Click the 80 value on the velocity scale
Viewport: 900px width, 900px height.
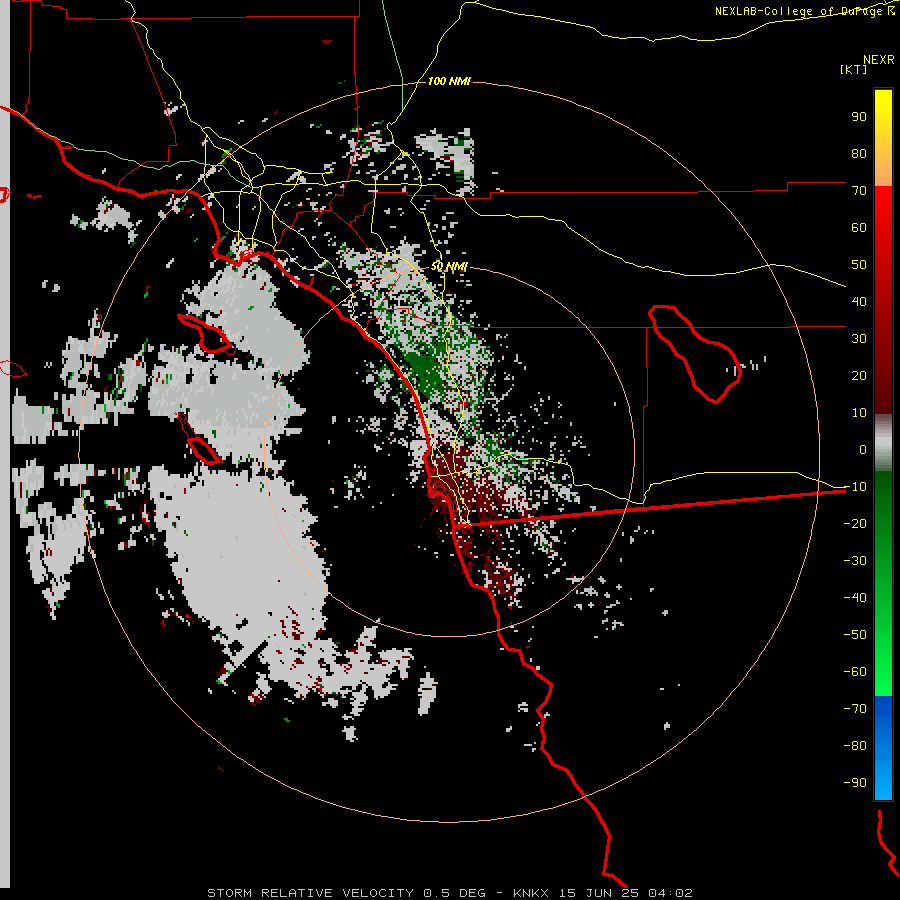[x=859, y=153]
